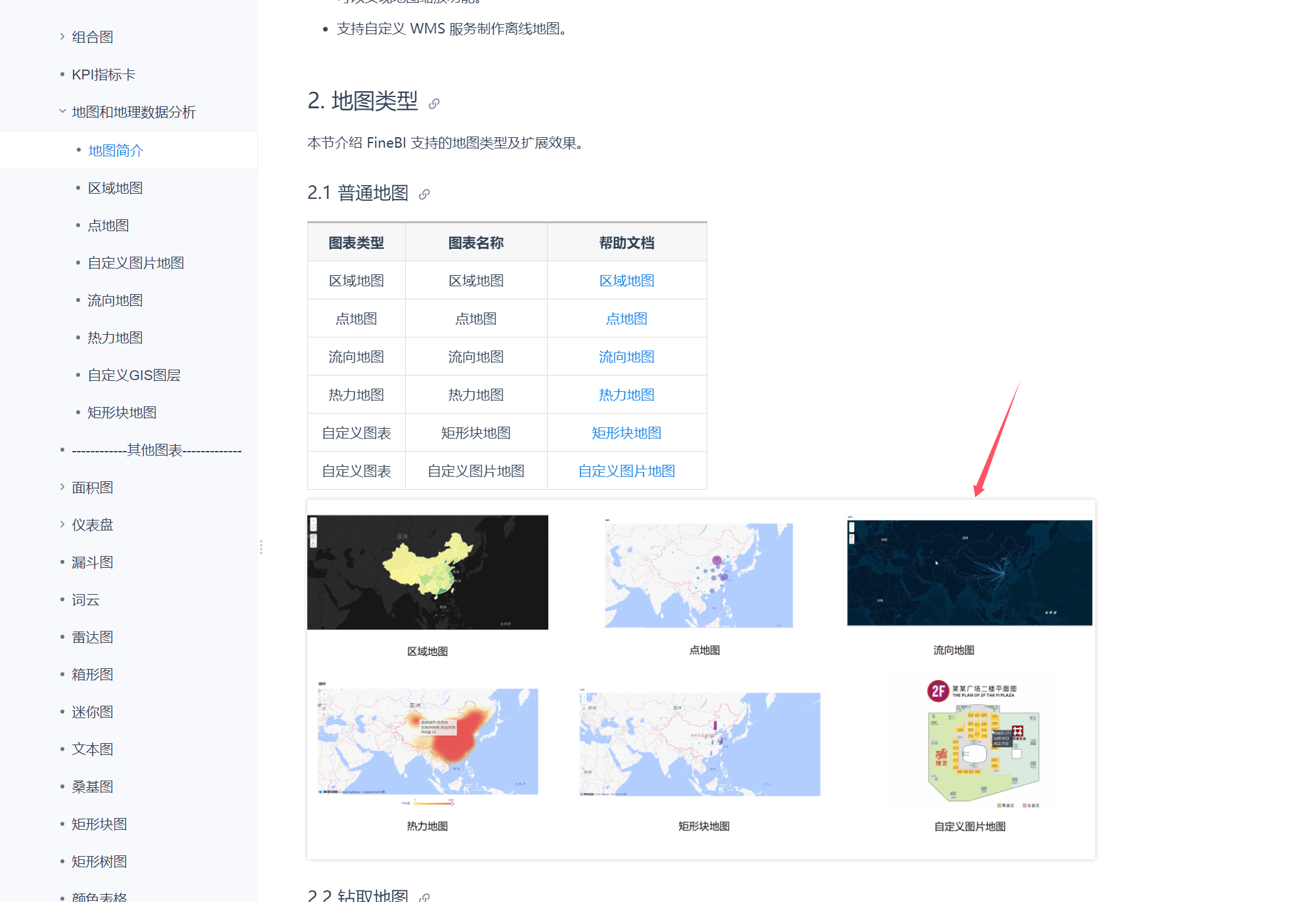Screen dimensions: 1316x902
Task: Collapse the 地图和地理数据分析 section
Action: click(x=62, y=112)
